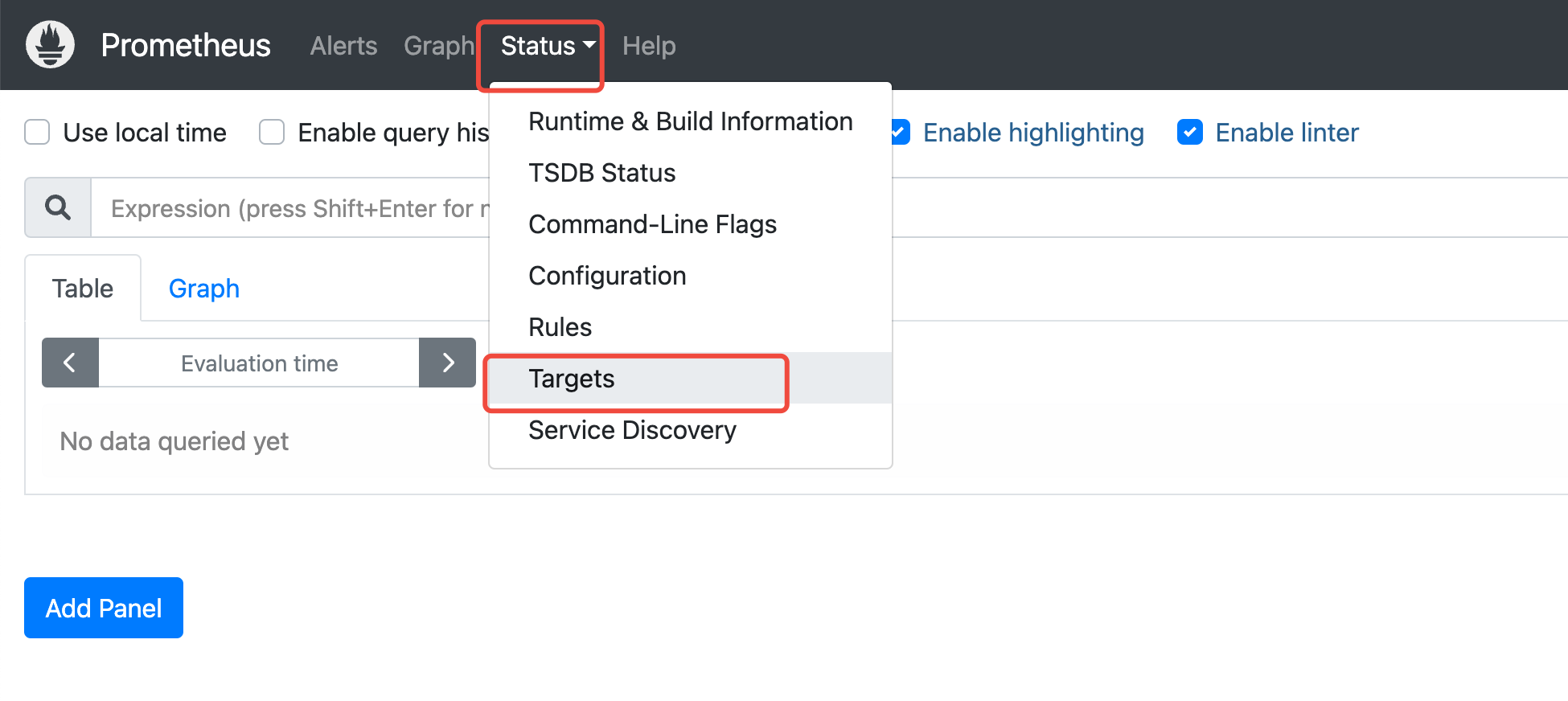The image size is (1568, 701).
Task: Uncheck the Enable linter checkbox
Action: pyautogui.click(x=1190, y=132)
